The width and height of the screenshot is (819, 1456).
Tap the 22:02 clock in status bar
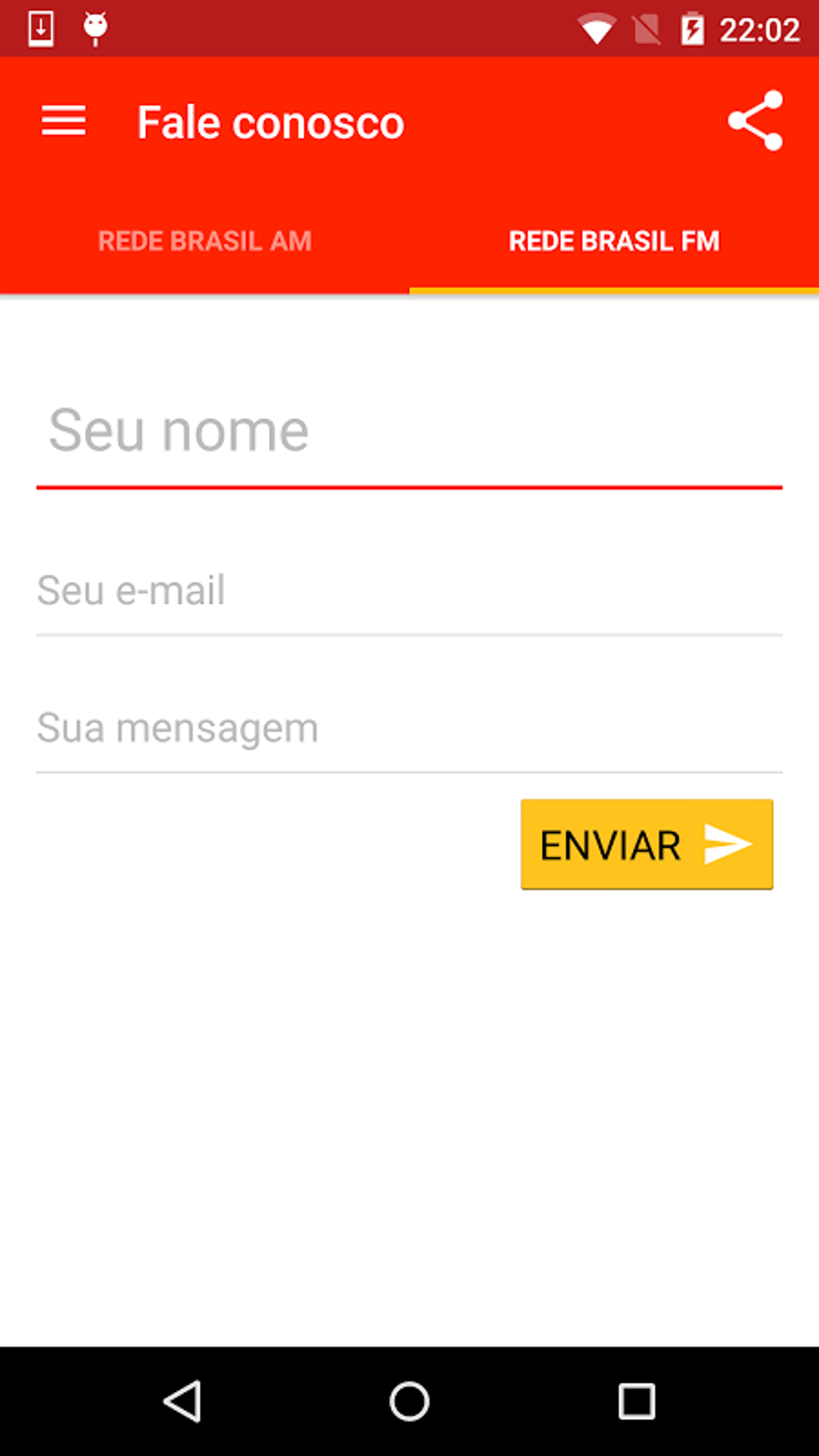pyautogui.click(x=759, y=31)
